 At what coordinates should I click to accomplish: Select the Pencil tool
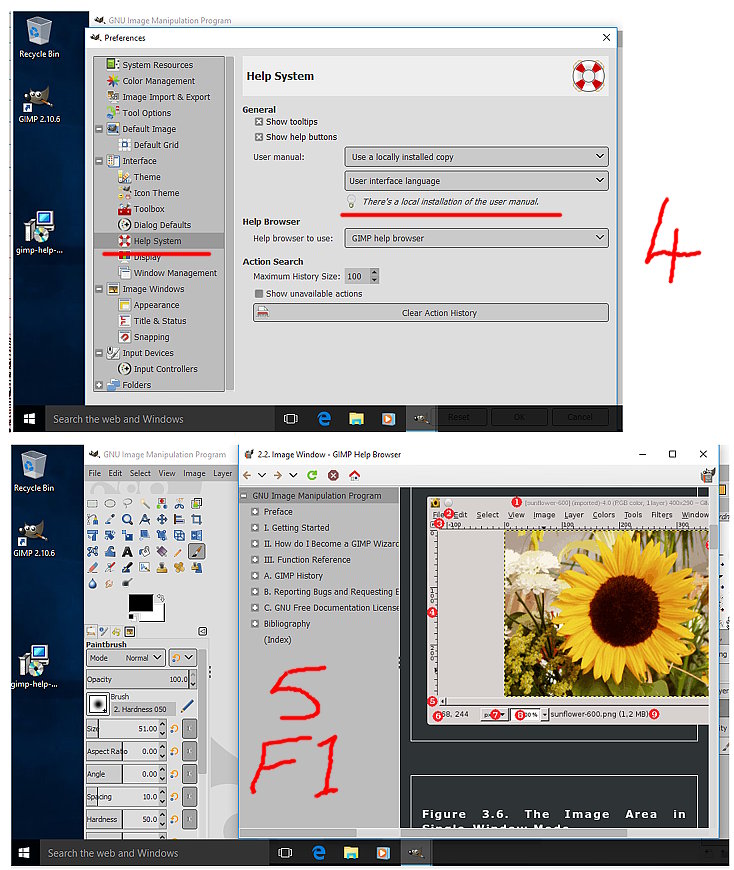(179, 552)
